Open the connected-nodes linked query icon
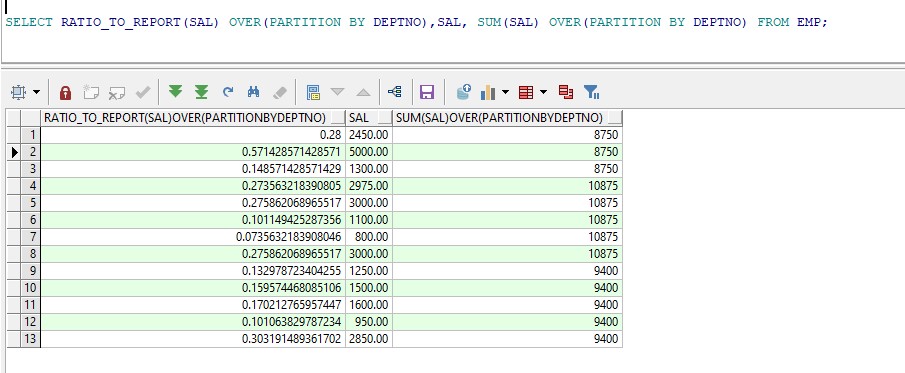Screen dimensions: 905x373 click(x=395, y=91)
